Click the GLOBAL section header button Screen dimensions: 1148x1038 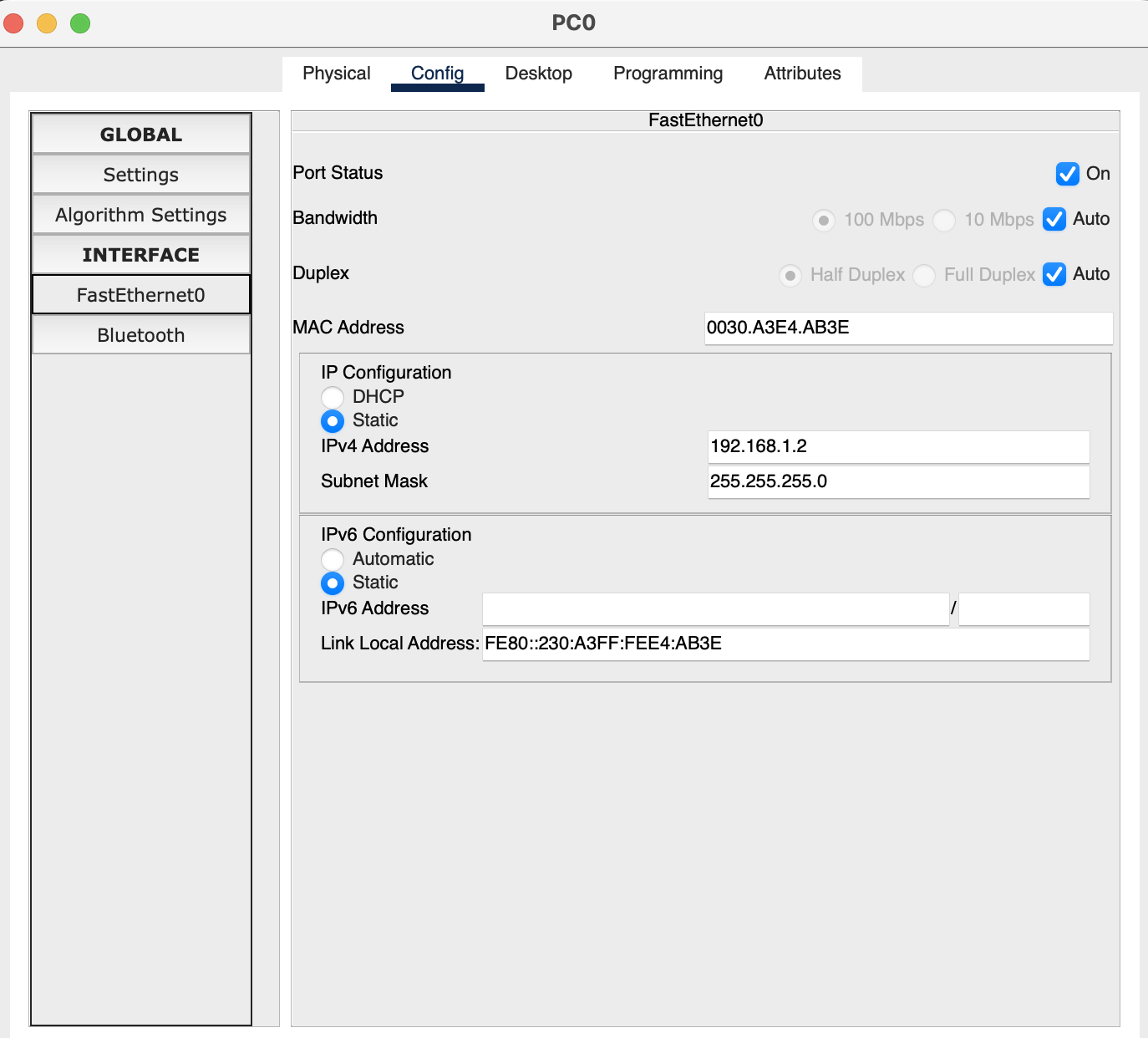pyautogui.click(x=141, y=135)
